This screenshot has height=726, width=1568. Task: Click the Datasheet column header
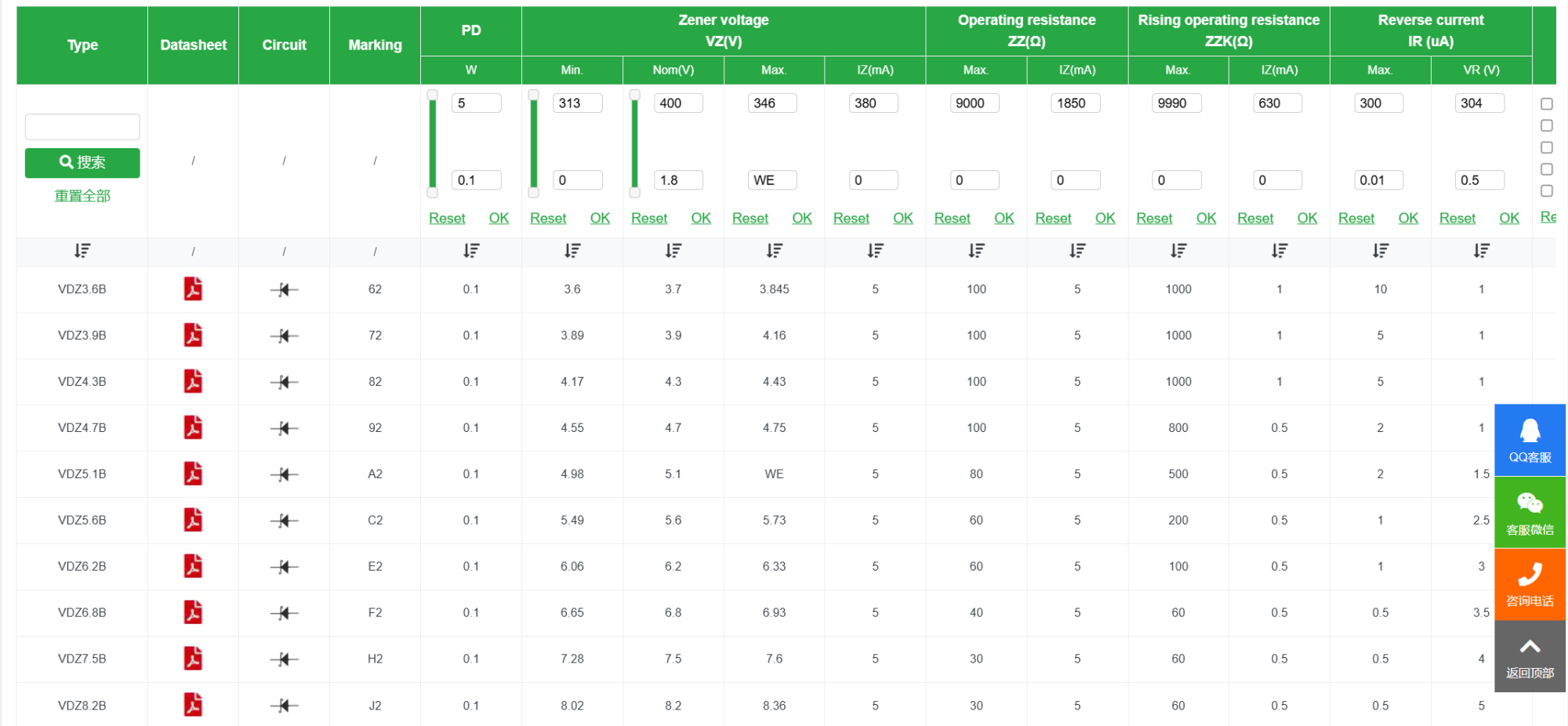pyautogui.click(x=193, y=45)
